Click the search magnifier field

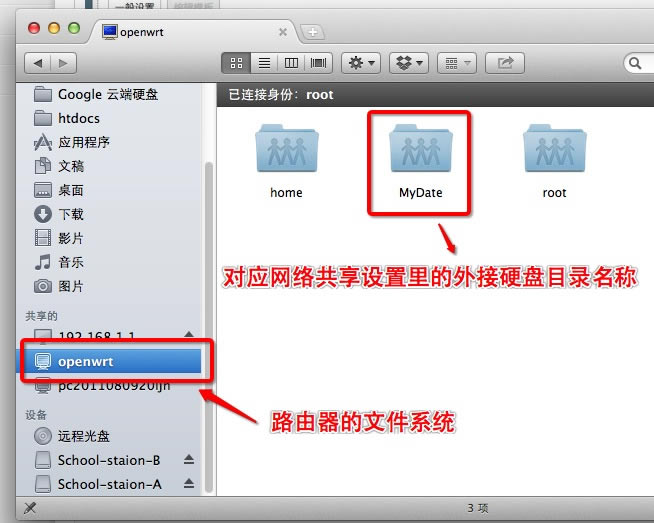pos(638,63)
